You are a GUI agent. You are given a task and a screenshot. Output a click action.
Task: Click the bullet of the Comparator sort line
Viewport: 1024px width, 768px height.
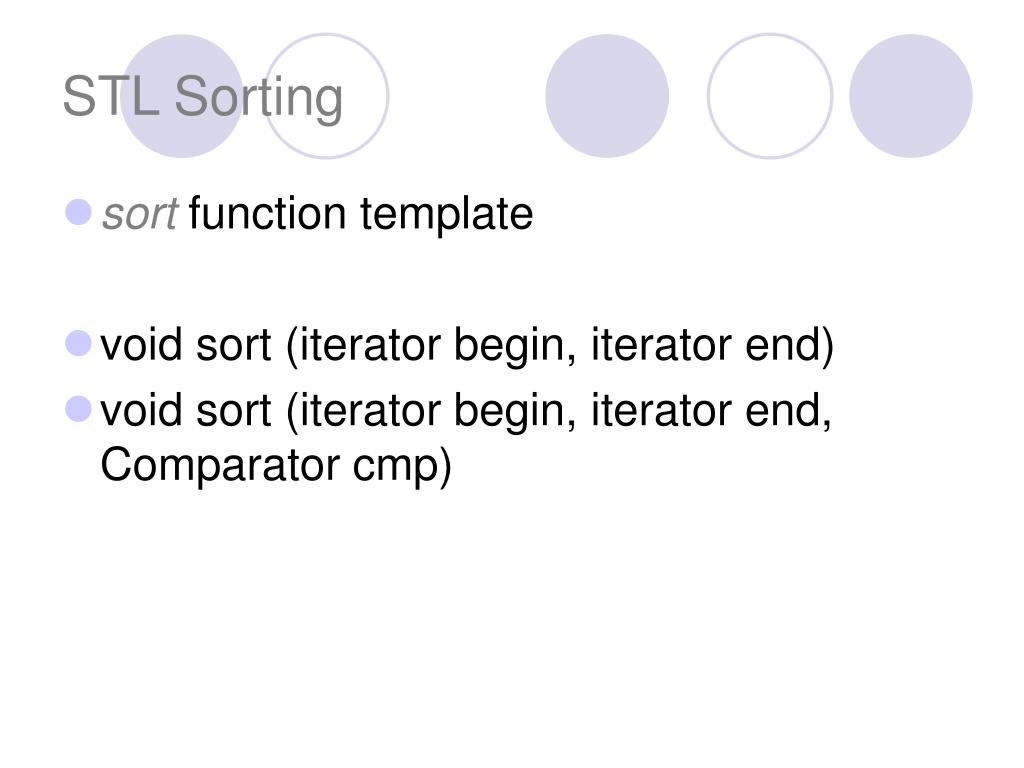78,409
